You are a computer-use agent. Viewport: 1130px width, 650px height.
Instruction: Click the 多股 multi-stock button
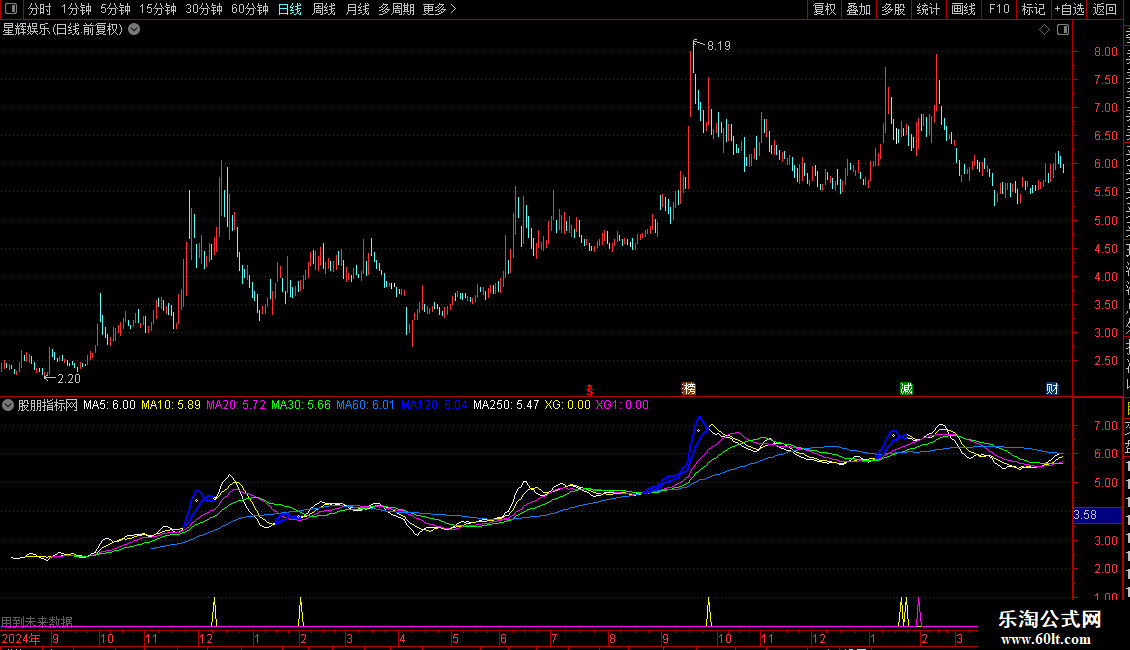click(x=894, y=9)
